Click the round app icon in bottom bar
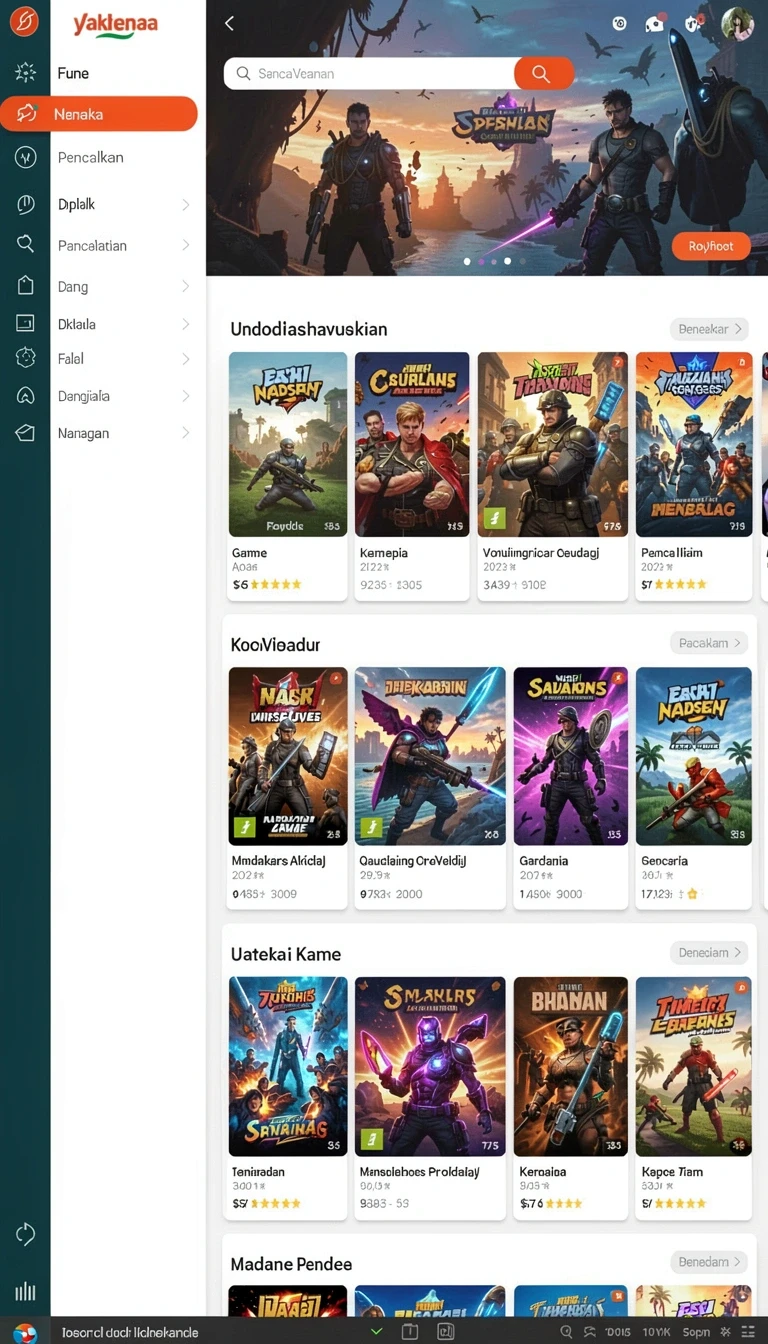This screenshot has height=1344, width=768. click(24, 1332)
